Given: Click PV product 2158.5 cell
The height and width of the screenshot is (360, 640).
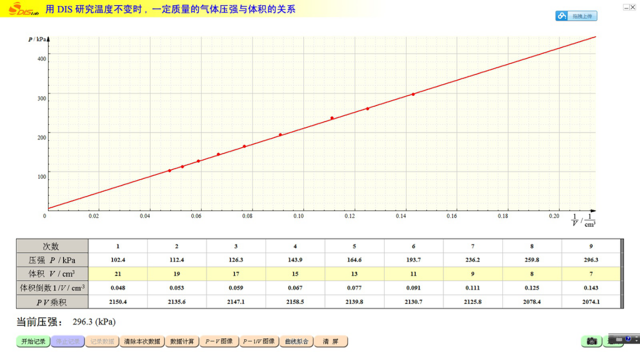Looking at the screenshot, I should [x=295, y=302].
